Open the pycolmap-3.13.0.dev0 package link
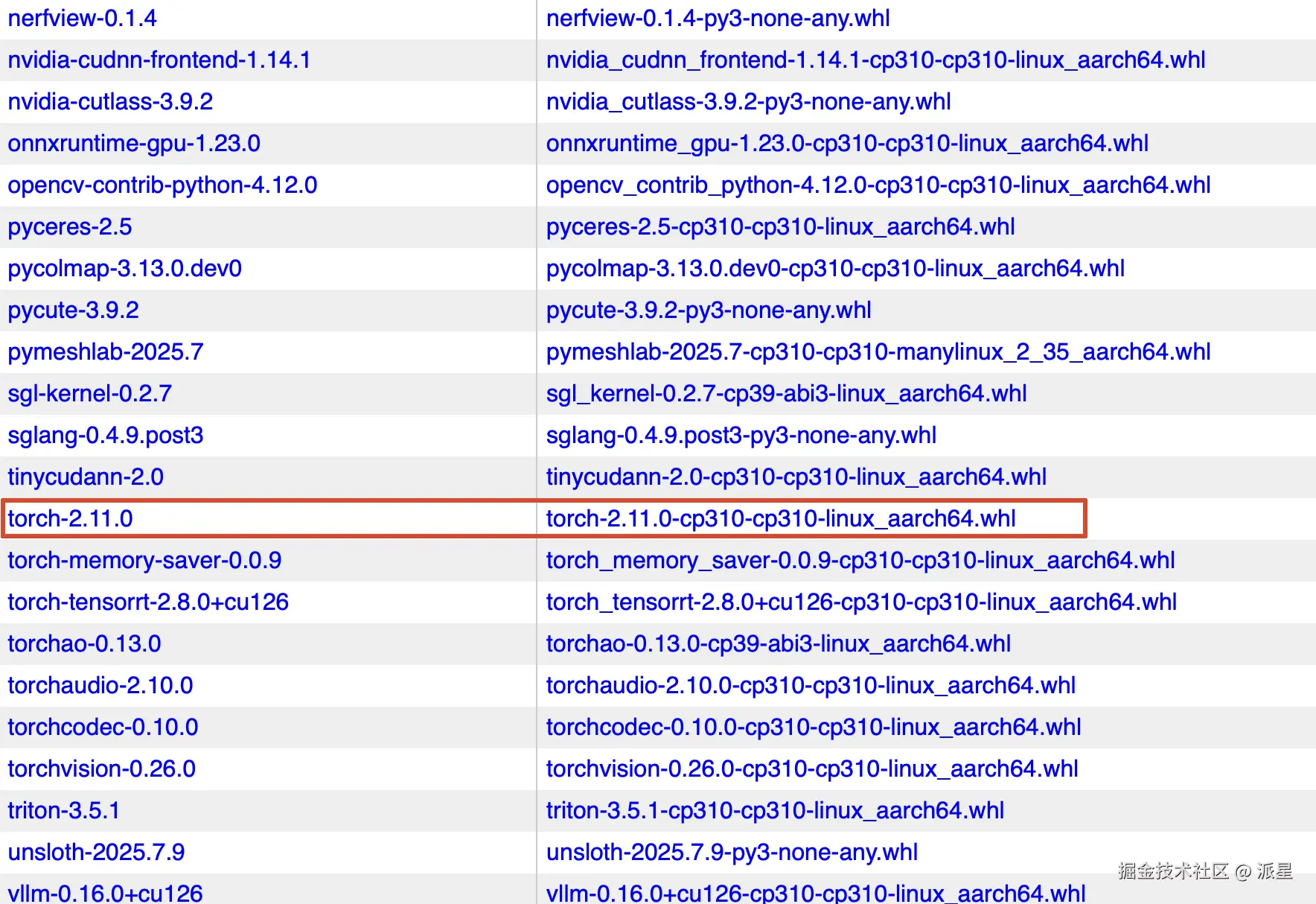This screenshot has height=904, width=1316. coord(125,268)
